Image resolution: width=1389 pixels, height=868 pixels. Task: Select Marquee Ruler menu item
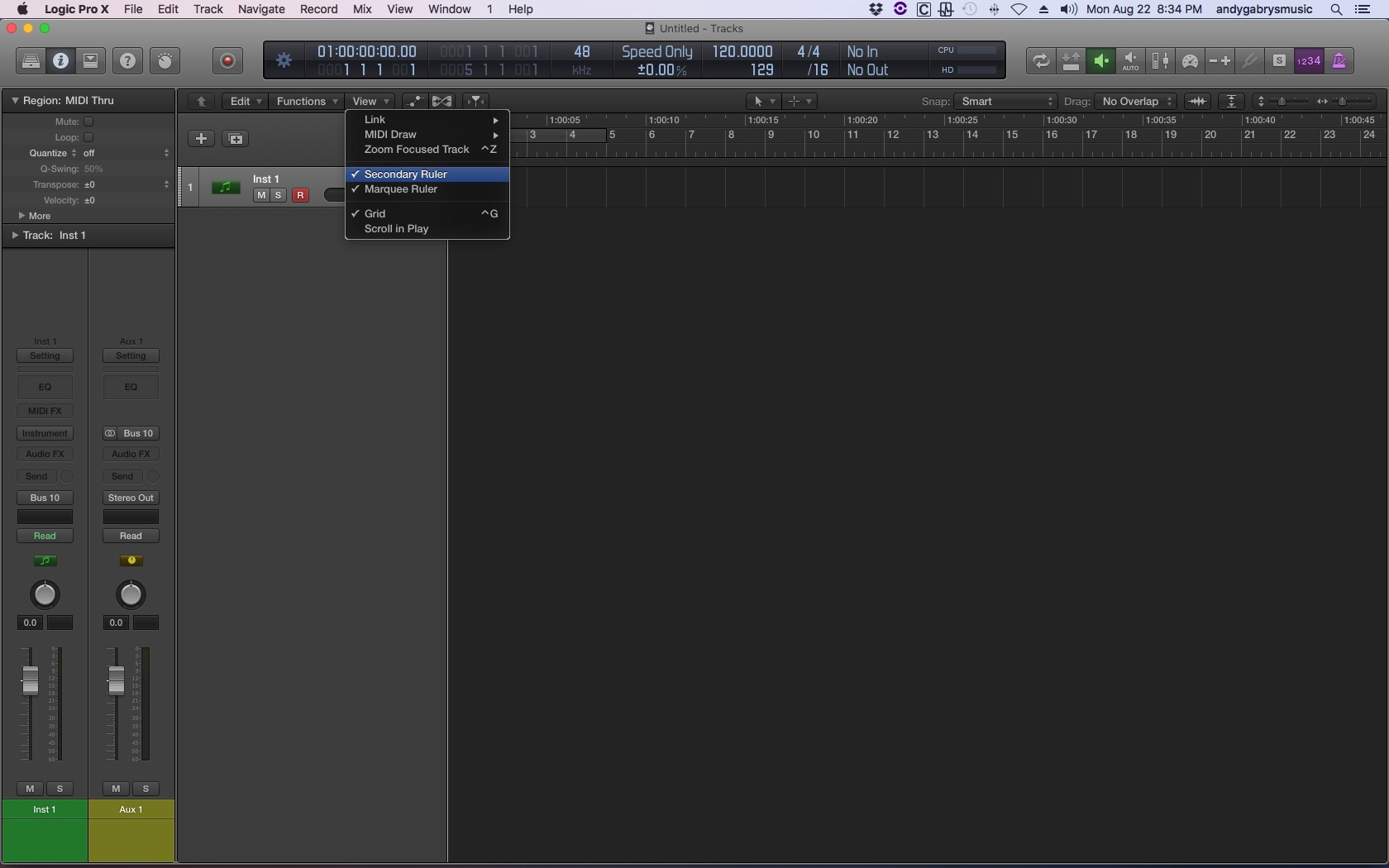coord(427,189)
